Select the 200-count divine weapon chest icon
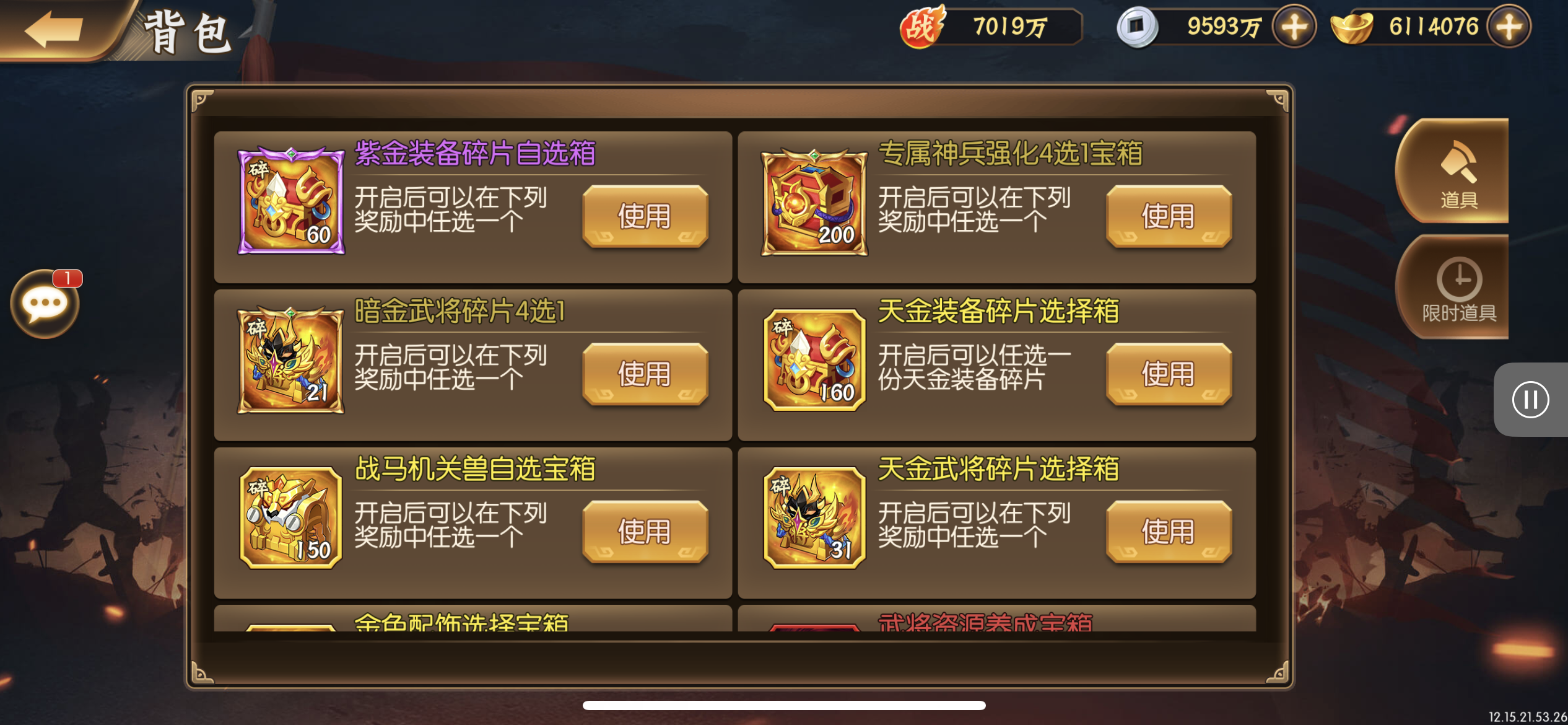 coord(814,201)
